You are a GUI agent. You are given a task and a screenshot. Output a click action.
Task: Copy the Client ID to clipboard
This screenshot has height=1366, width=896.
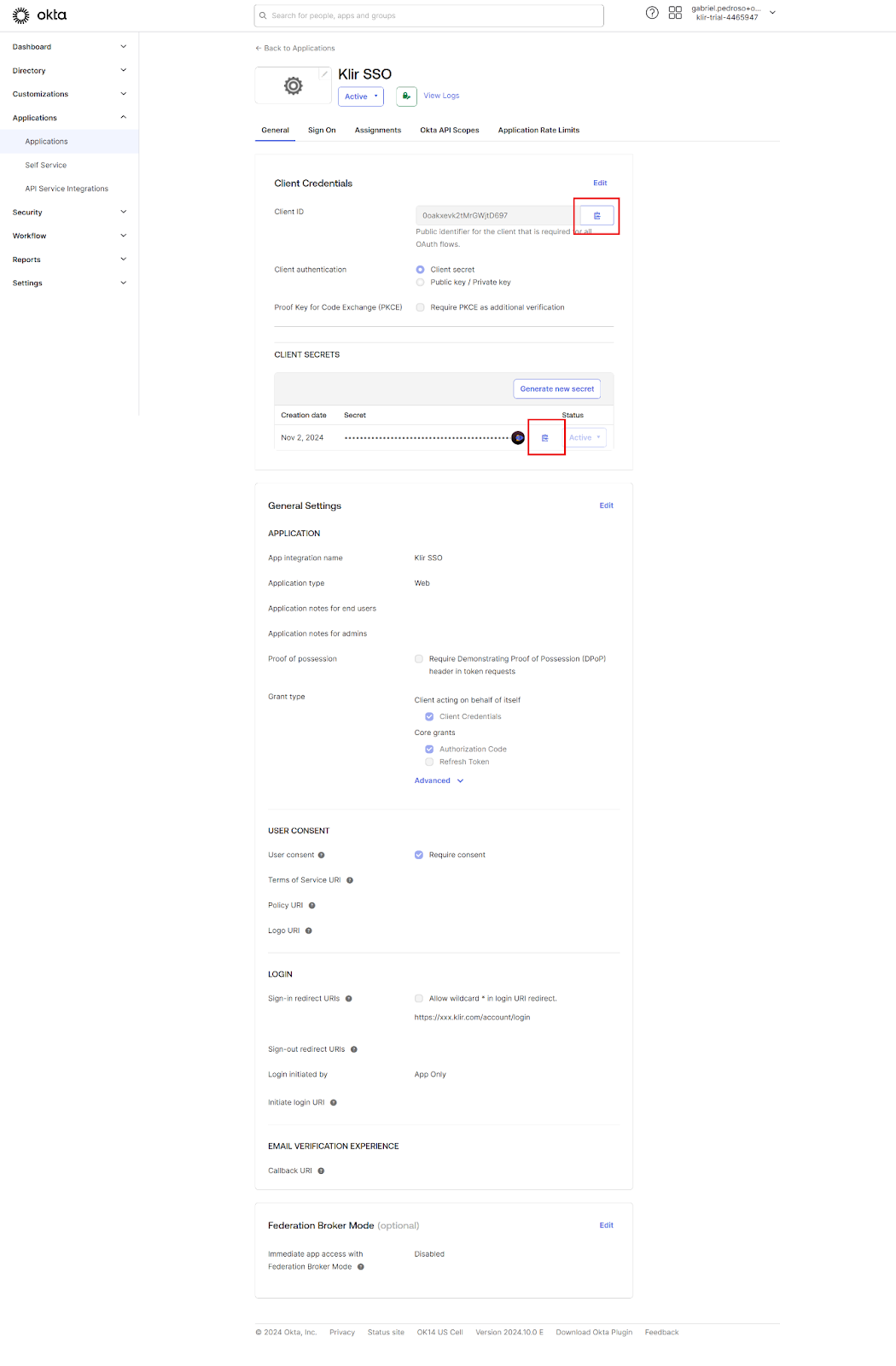pyautogui.click(x=596, y=216)
